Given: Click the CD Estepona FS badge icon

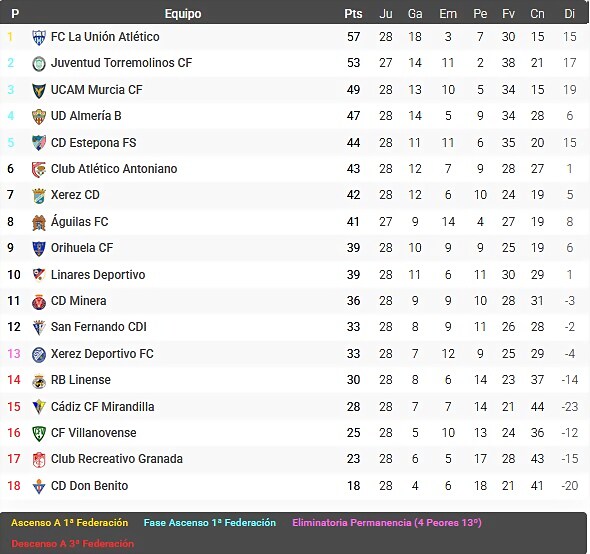Looking at the screenshot, I should pyautogui.click(x=39, y=143).
